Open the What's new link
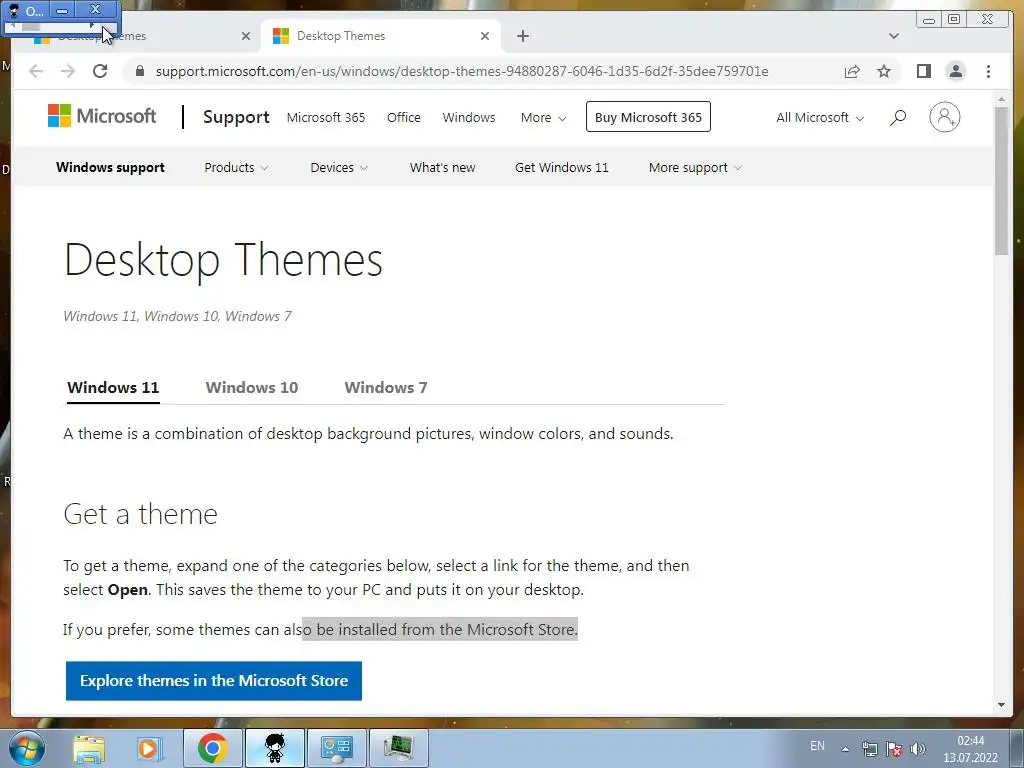Screen dimensions: 1024x768 click(x=442, y=167)
